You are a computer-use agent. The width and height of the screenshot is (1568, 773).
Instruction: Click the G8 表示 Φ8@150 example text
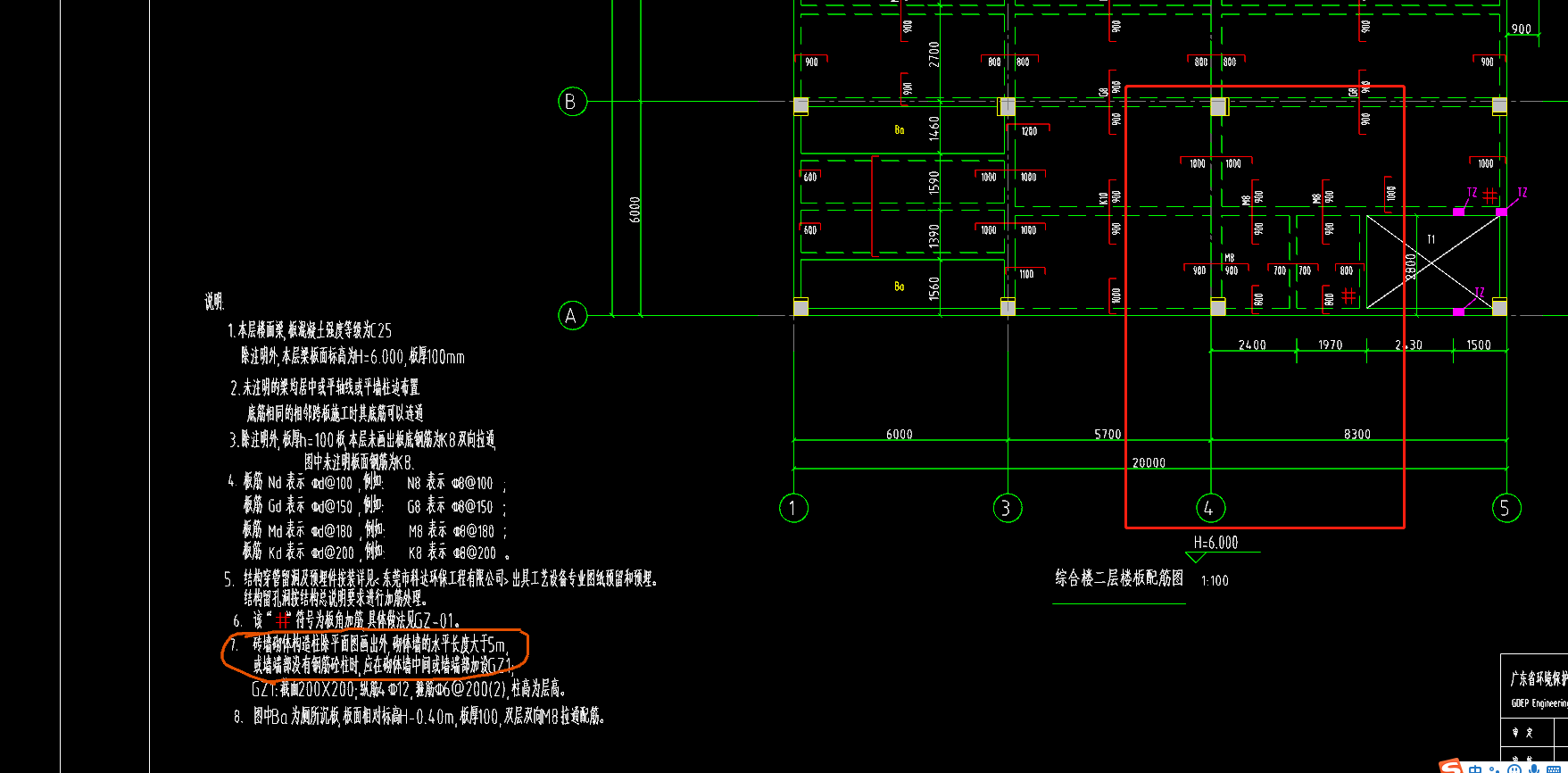[450, 506]
